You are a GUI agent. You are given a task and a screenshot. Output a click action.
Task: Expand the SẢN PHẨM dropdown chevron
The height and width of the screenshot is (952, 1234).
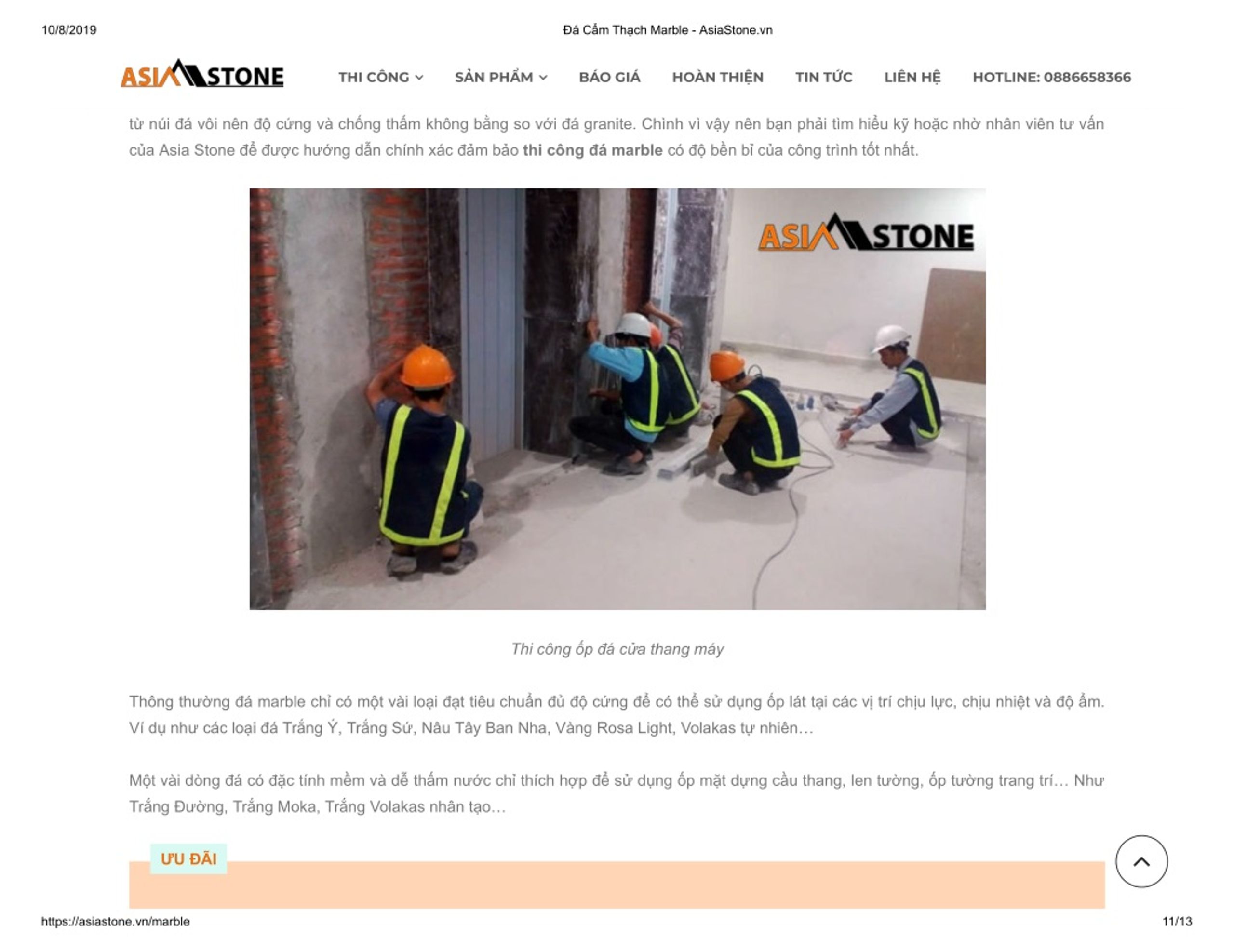(x=542, y=78)
